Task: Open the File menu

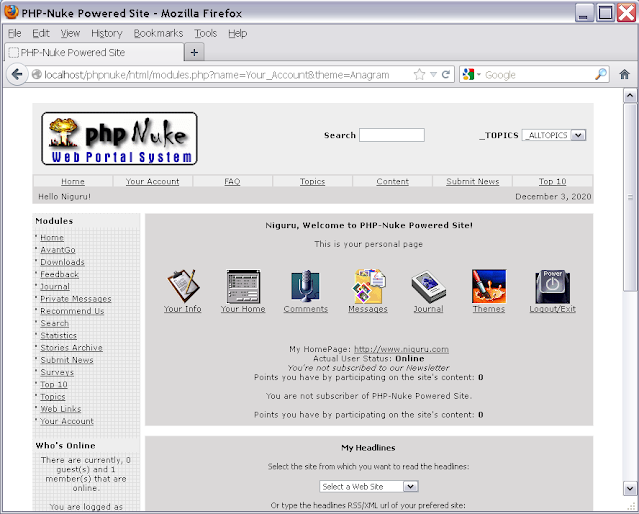Action: (x=15, y=33)
